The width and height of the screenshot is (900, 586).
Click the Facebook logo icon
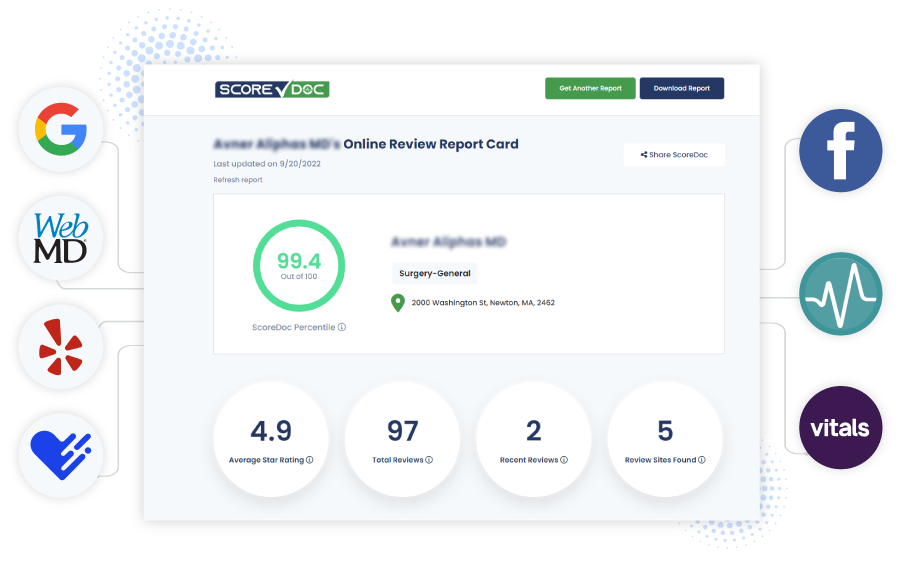pos(840,150)
